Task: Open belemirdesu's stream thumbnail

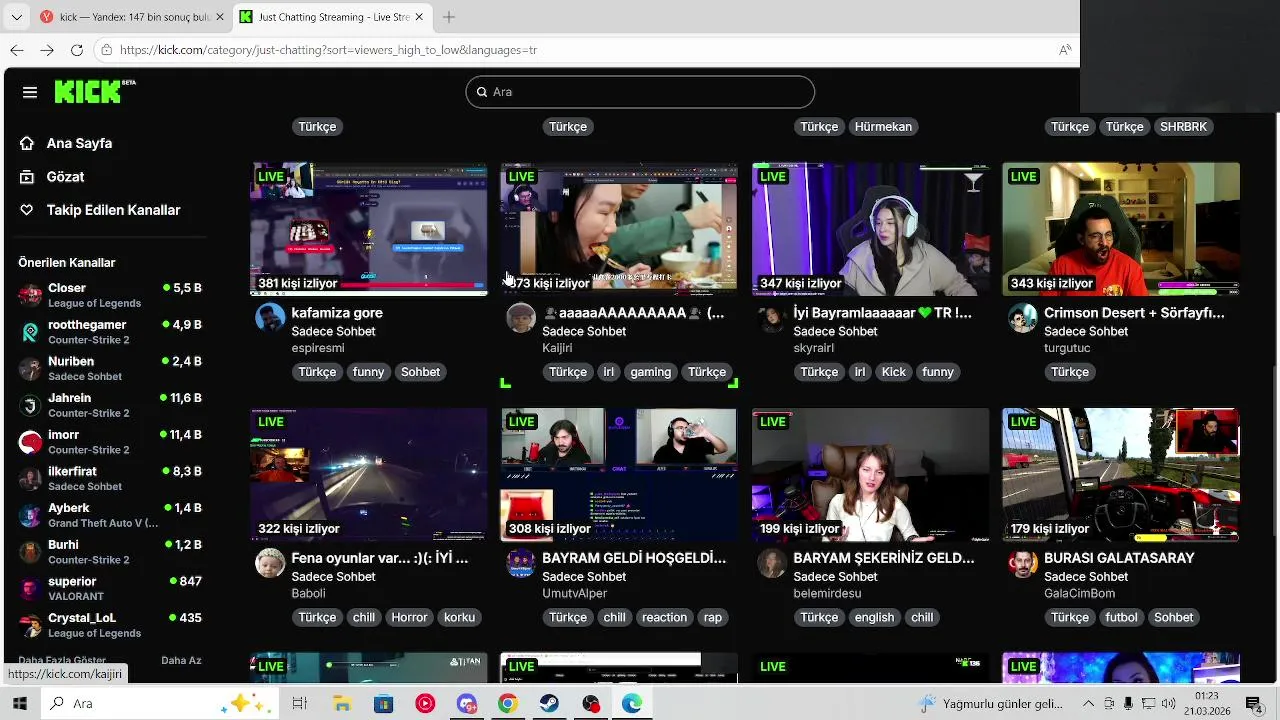Action: point(871,474)
